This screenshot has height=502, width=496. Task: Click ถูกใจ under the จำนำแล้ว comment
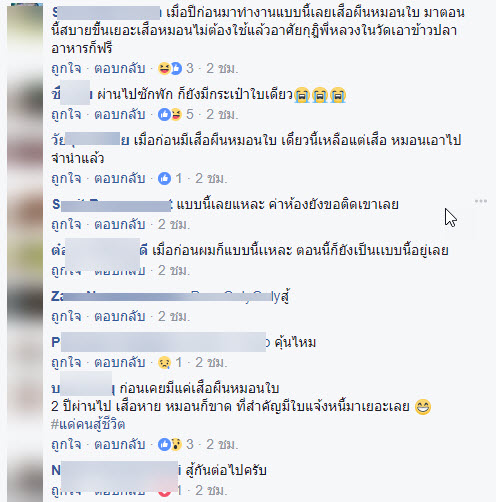coord(66,178)
